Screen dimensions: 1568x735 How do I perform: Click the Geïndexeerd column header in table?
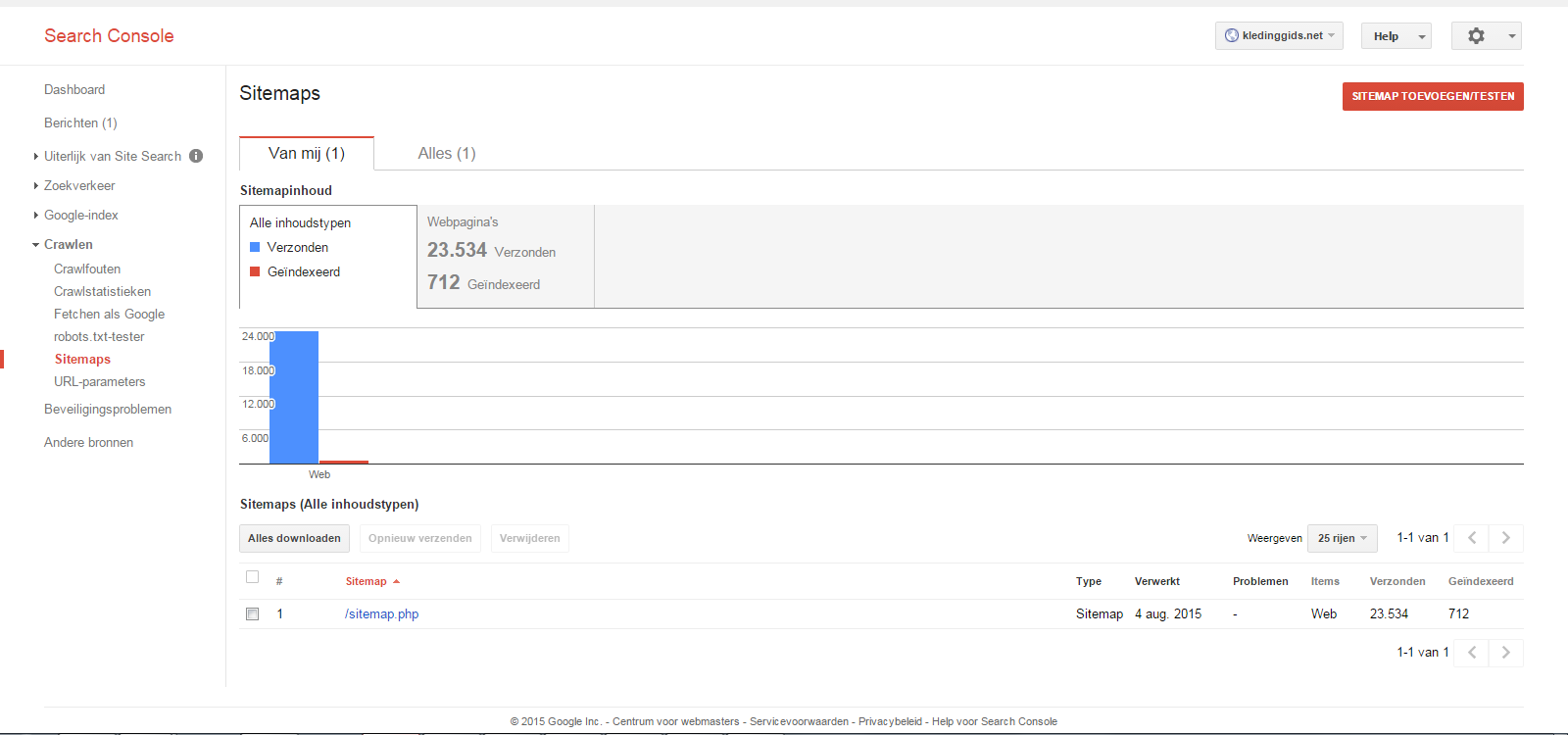[1481, 581]
